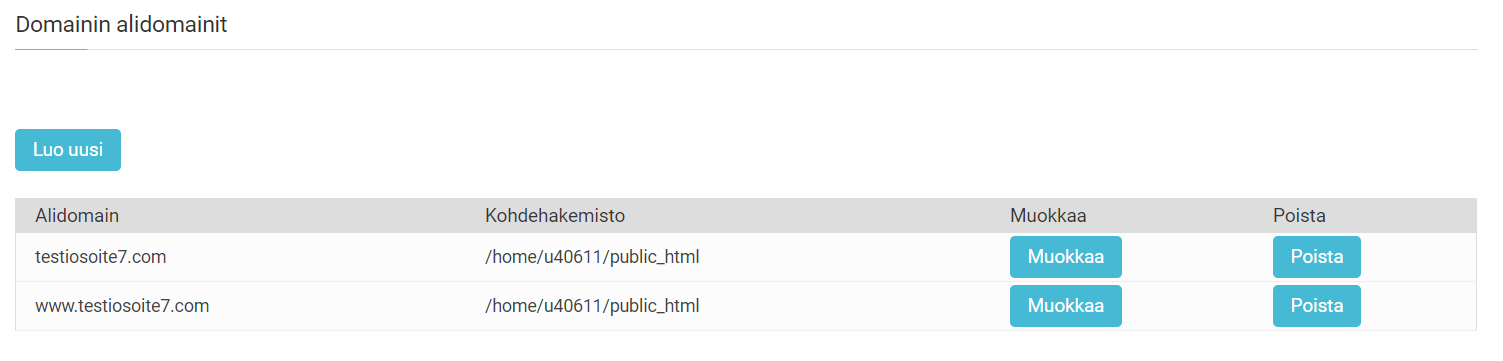Select the Muokkaa column header text
Screen dimensions: 1503x361
coord(1048,215)
